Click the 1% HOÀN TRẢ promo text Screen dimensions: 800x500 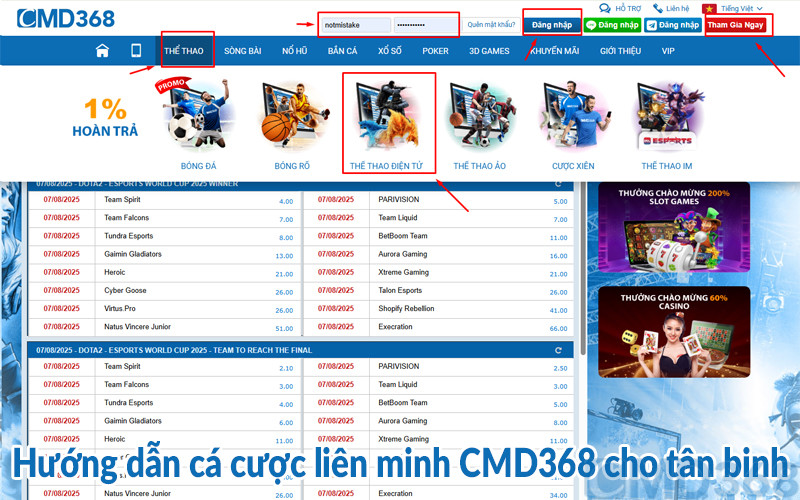[105, 117]
